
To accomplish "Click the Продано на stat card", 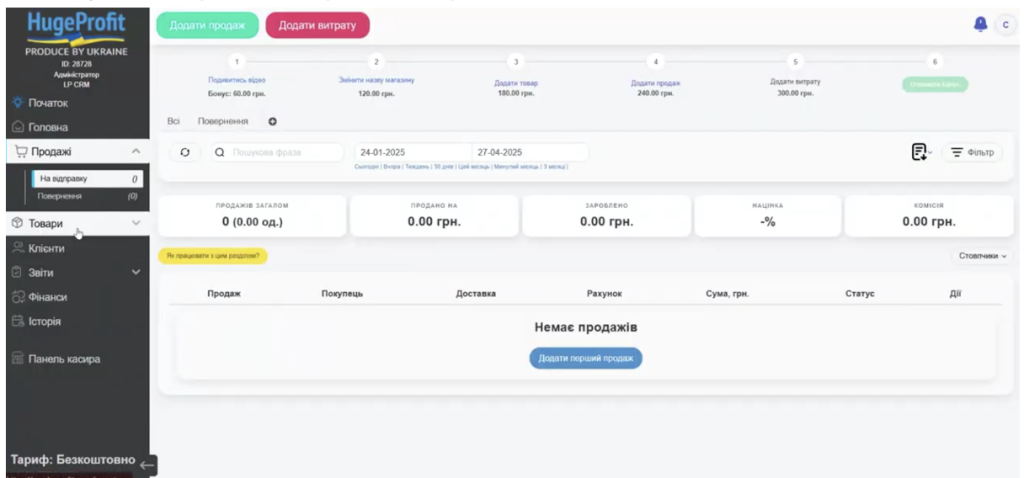I will click(x=434, y=215).
